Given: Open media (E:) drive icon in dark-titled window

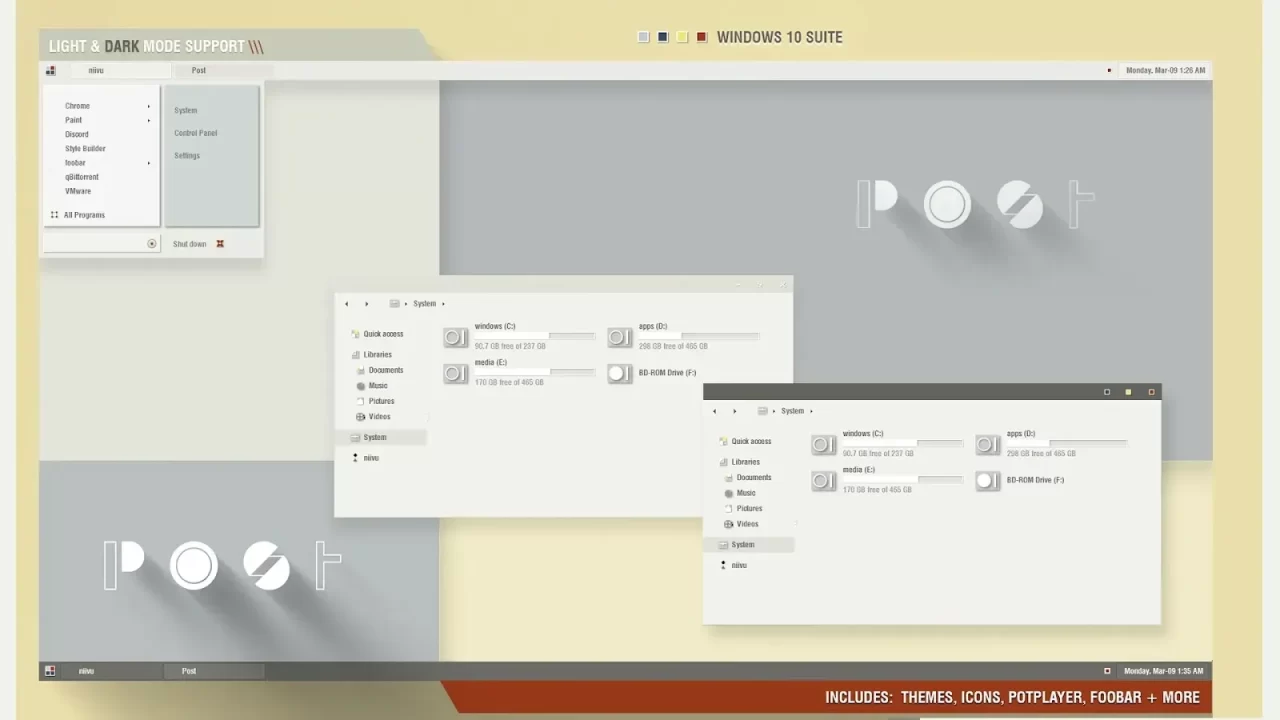Looking at the screenshot, I should coord(824,481).
